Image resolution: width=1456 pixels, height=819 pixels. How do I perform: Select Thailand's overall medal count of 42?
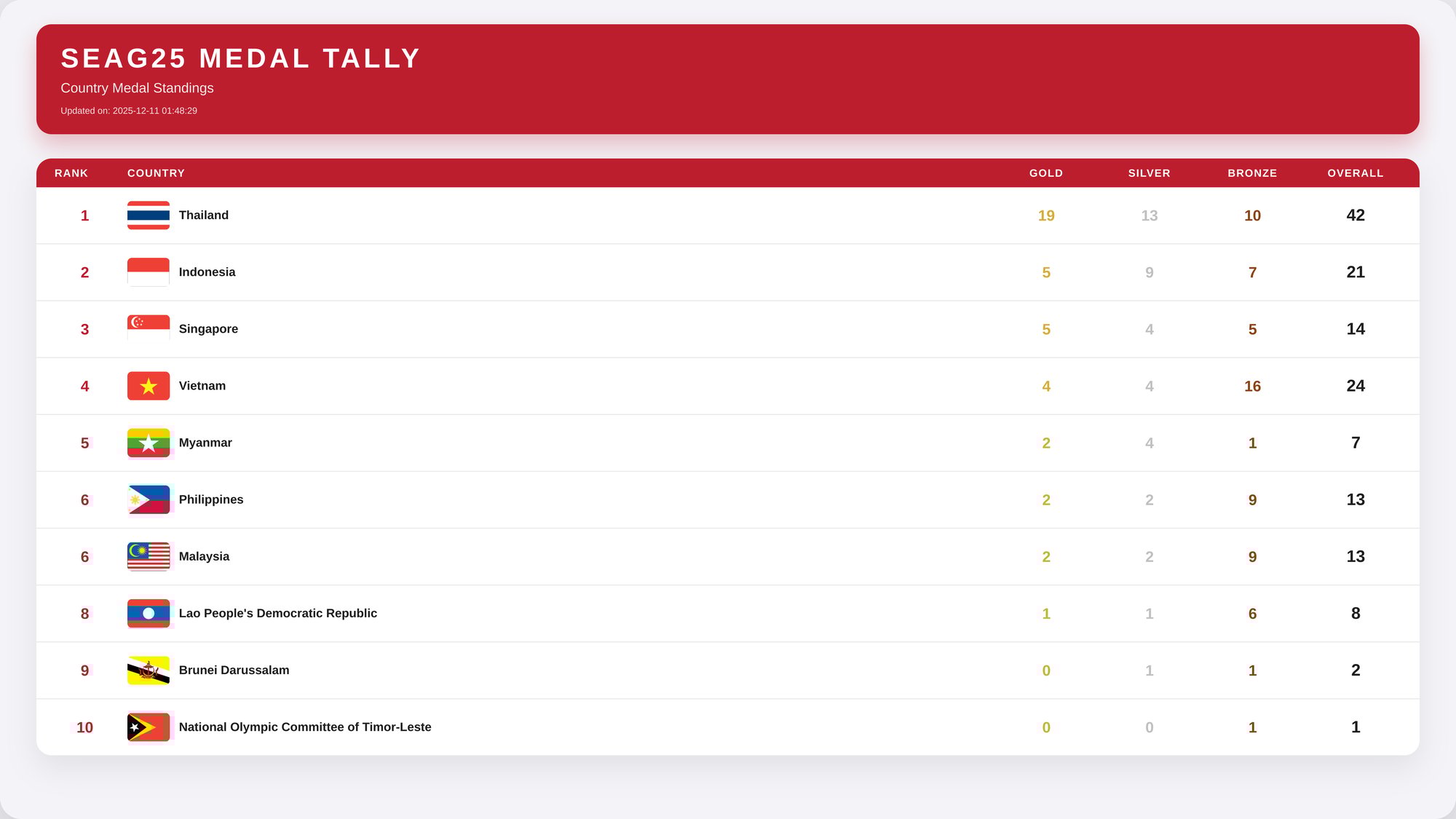pyautogui.click(x=1355, y=215)
